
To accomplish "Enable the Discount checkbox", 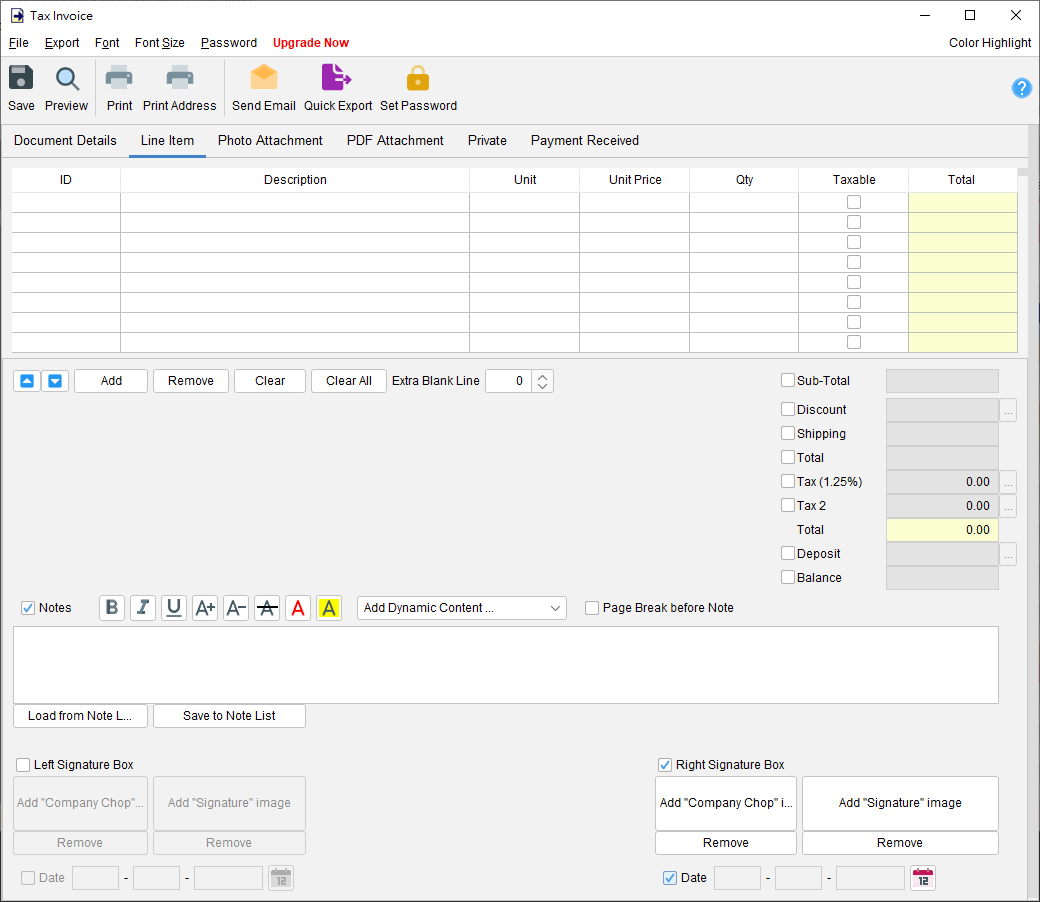I will (788, 409).
